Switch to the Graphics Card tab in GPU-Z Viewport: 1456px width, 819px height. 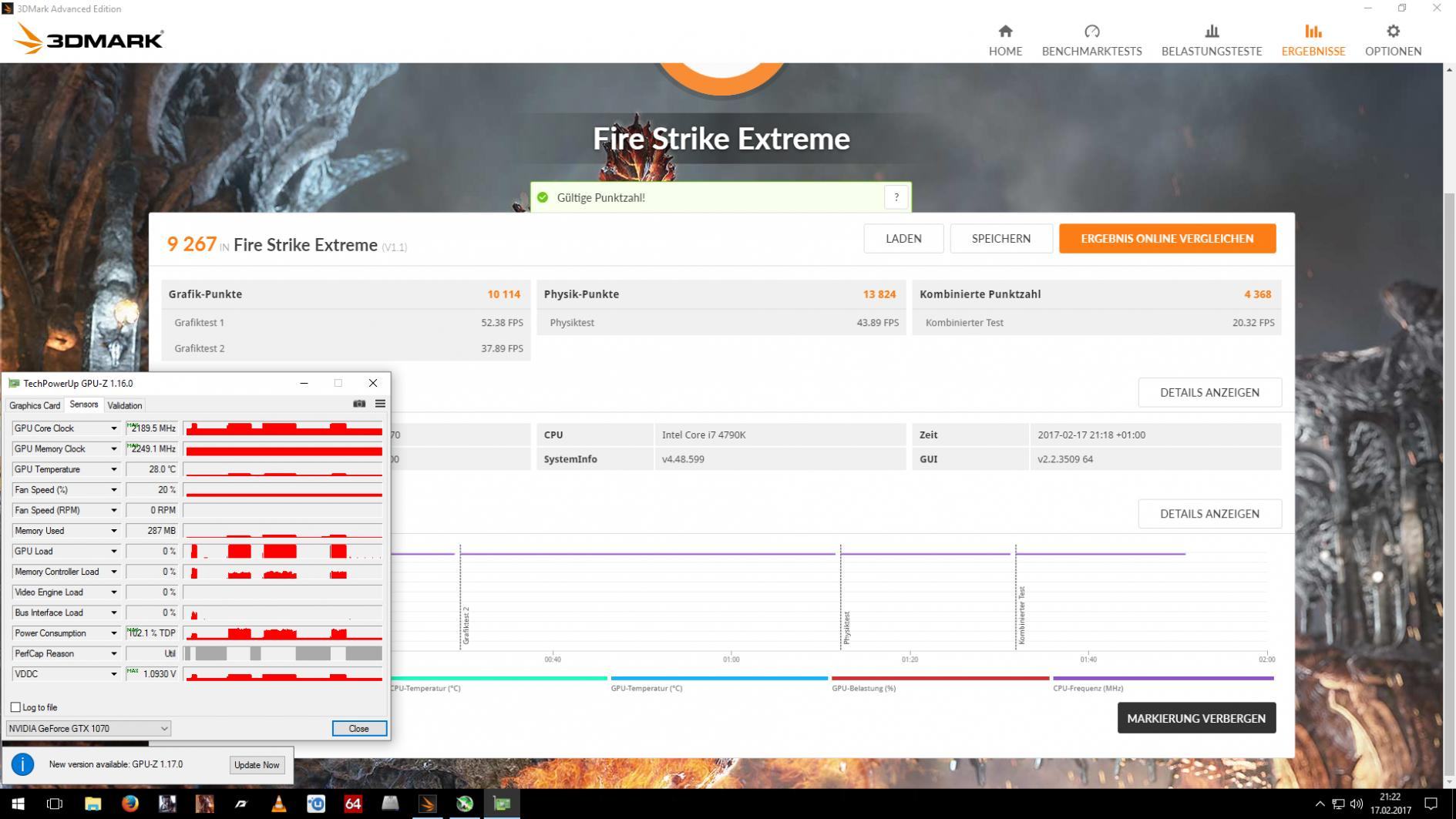35,405
